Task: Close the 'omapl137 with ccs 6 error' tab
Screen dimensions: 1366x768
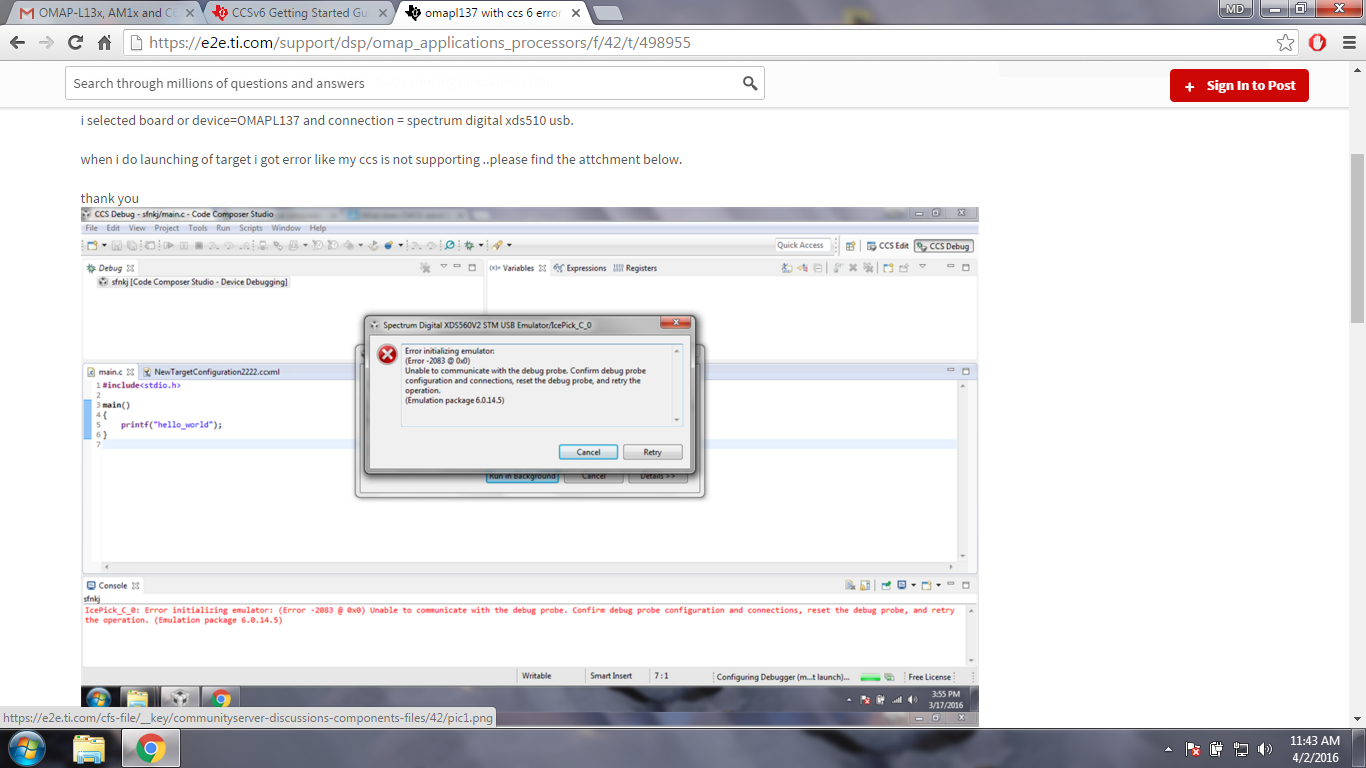Action: tap(576, 13)
